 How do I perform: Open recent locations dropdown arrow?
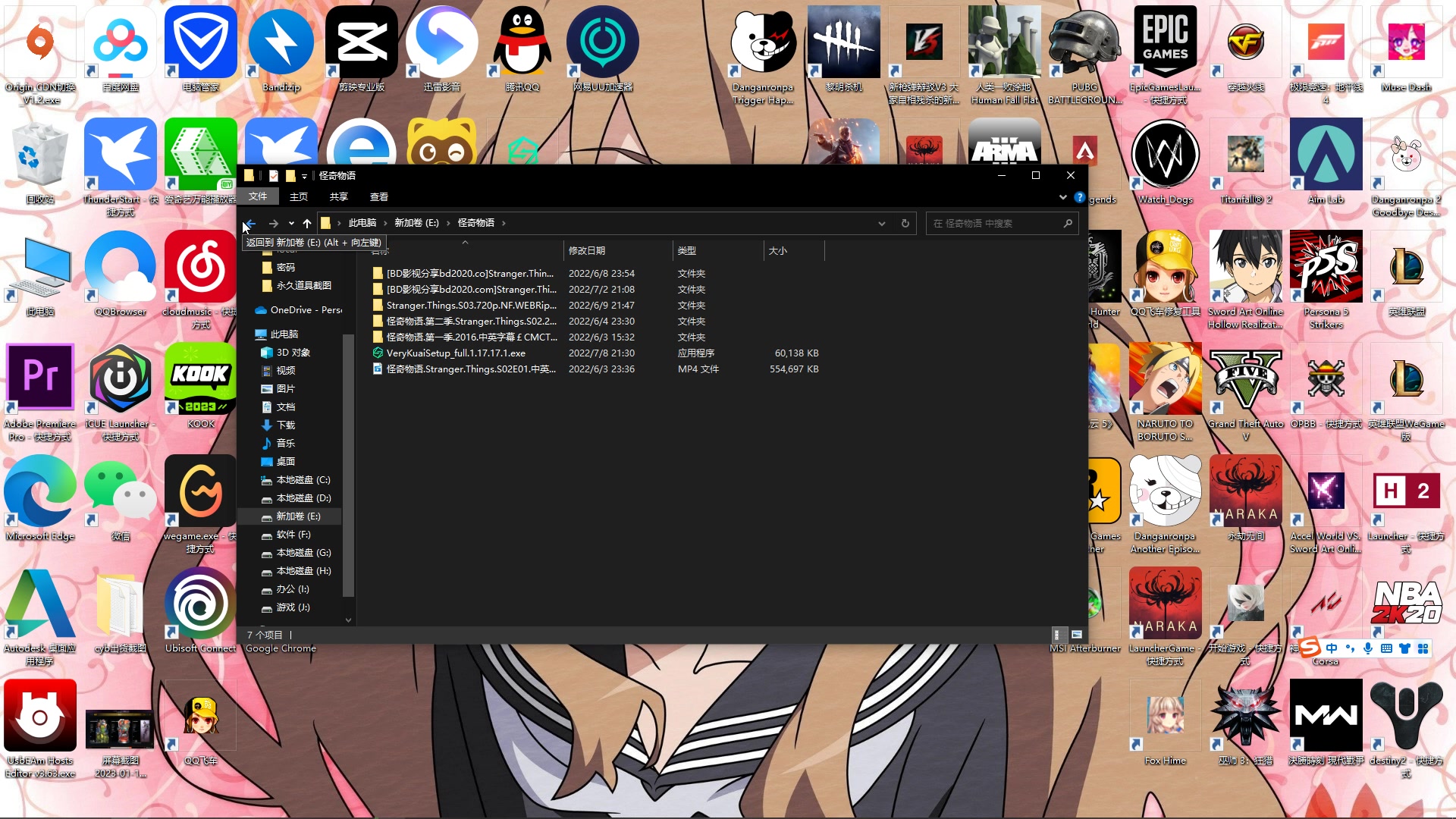(291, 223)
